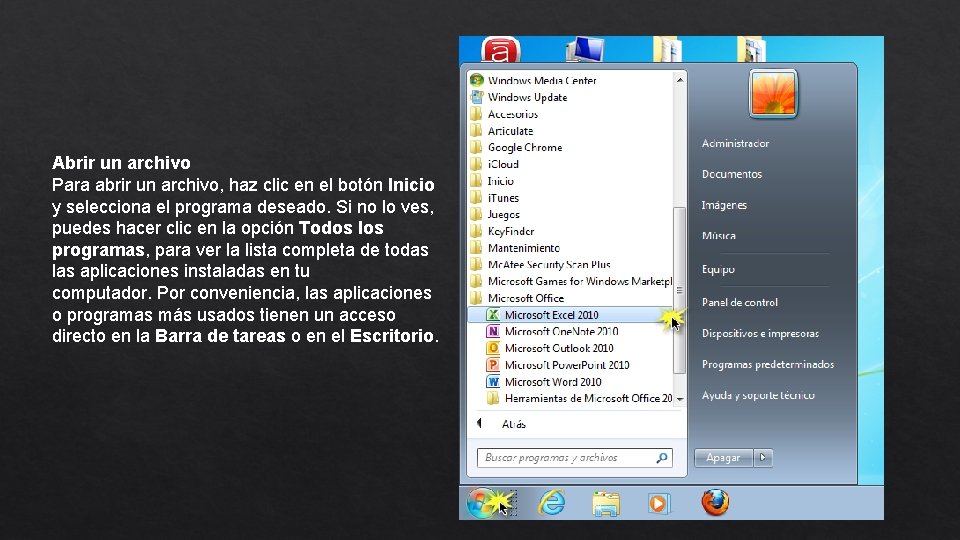Open Firefox from the taskbar
The image size is (960, 540).
pyautogui.click(x=715, y=503)
